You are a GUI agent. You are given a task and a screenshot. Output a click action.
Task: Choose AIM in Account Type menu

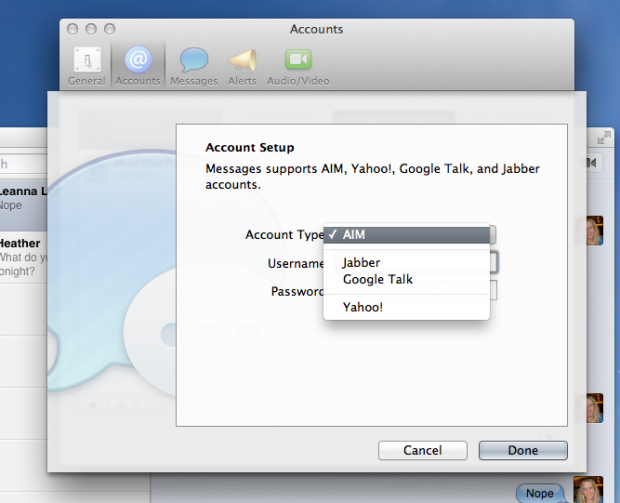(x=406, y=235)
